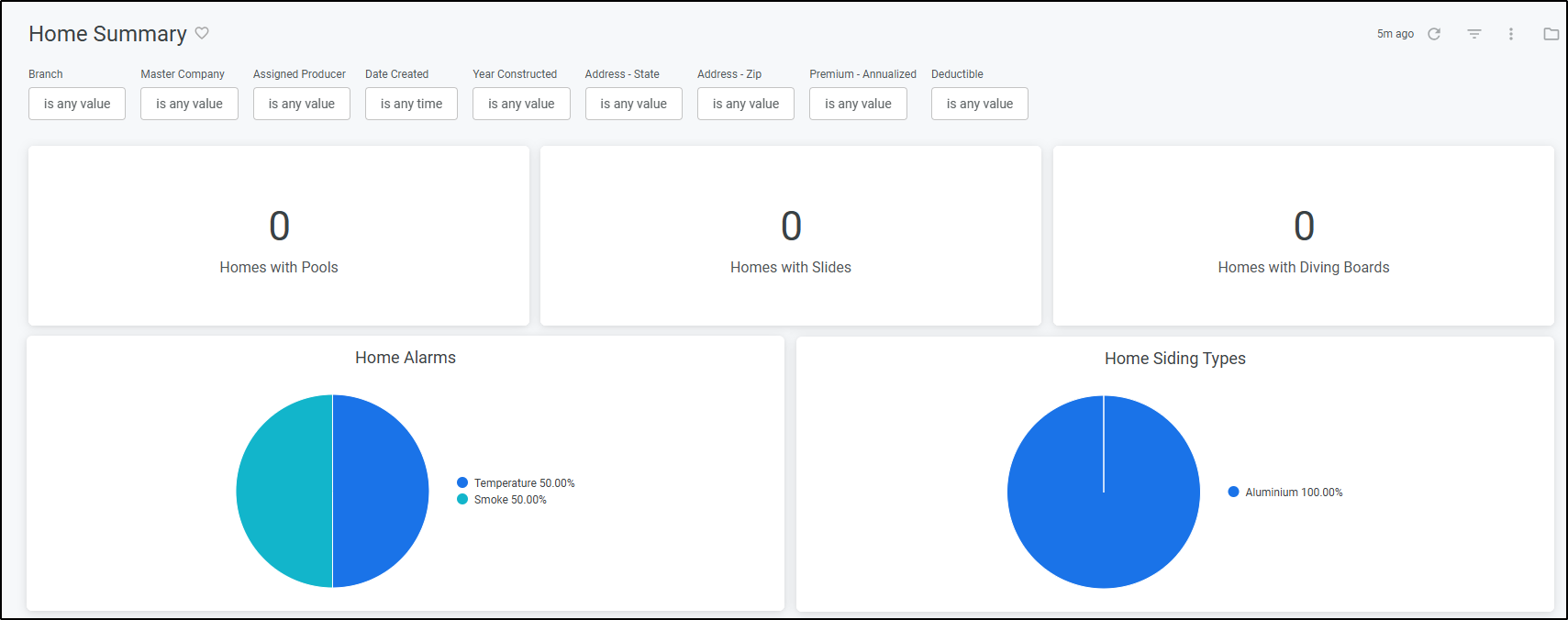Click the Homes with Pools value

click(279, 226)
